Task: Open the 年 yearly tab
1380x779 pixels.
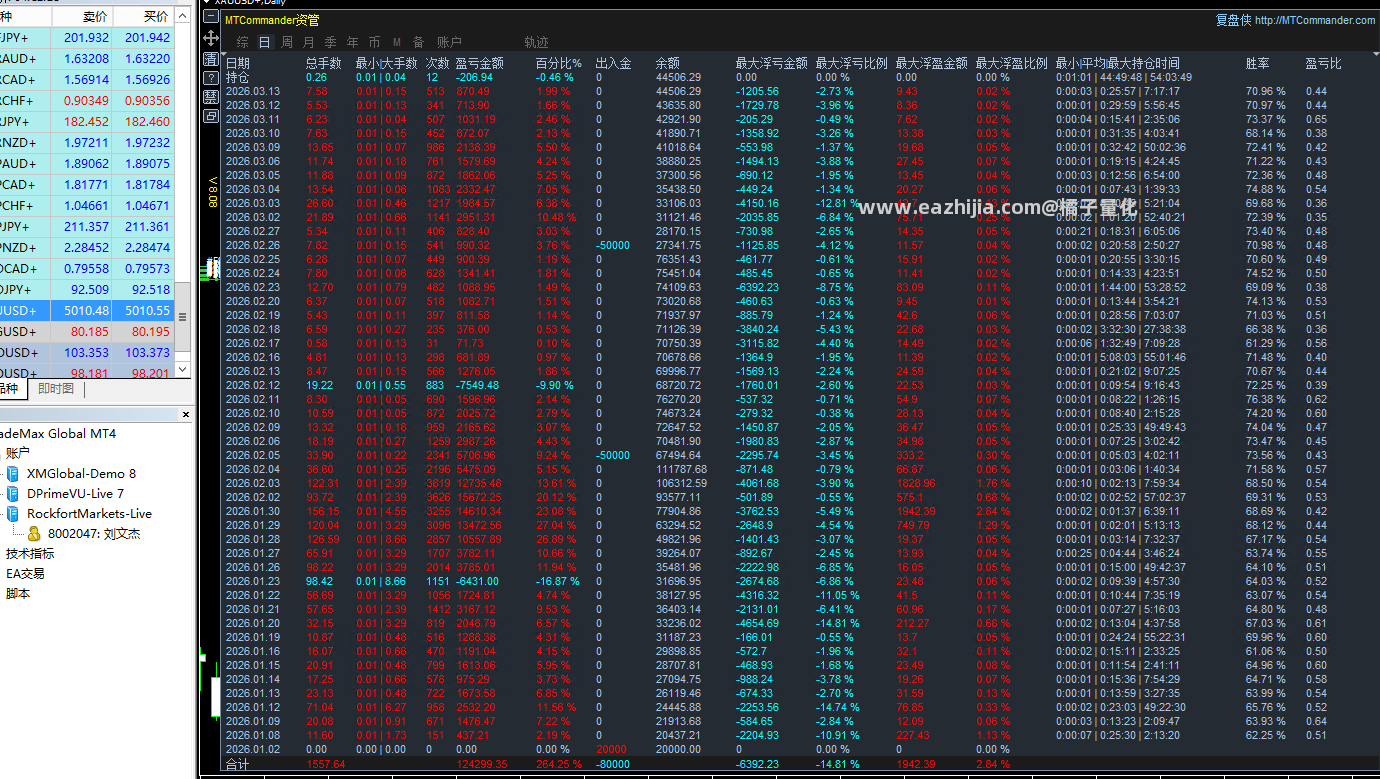Action: [352, 42]
